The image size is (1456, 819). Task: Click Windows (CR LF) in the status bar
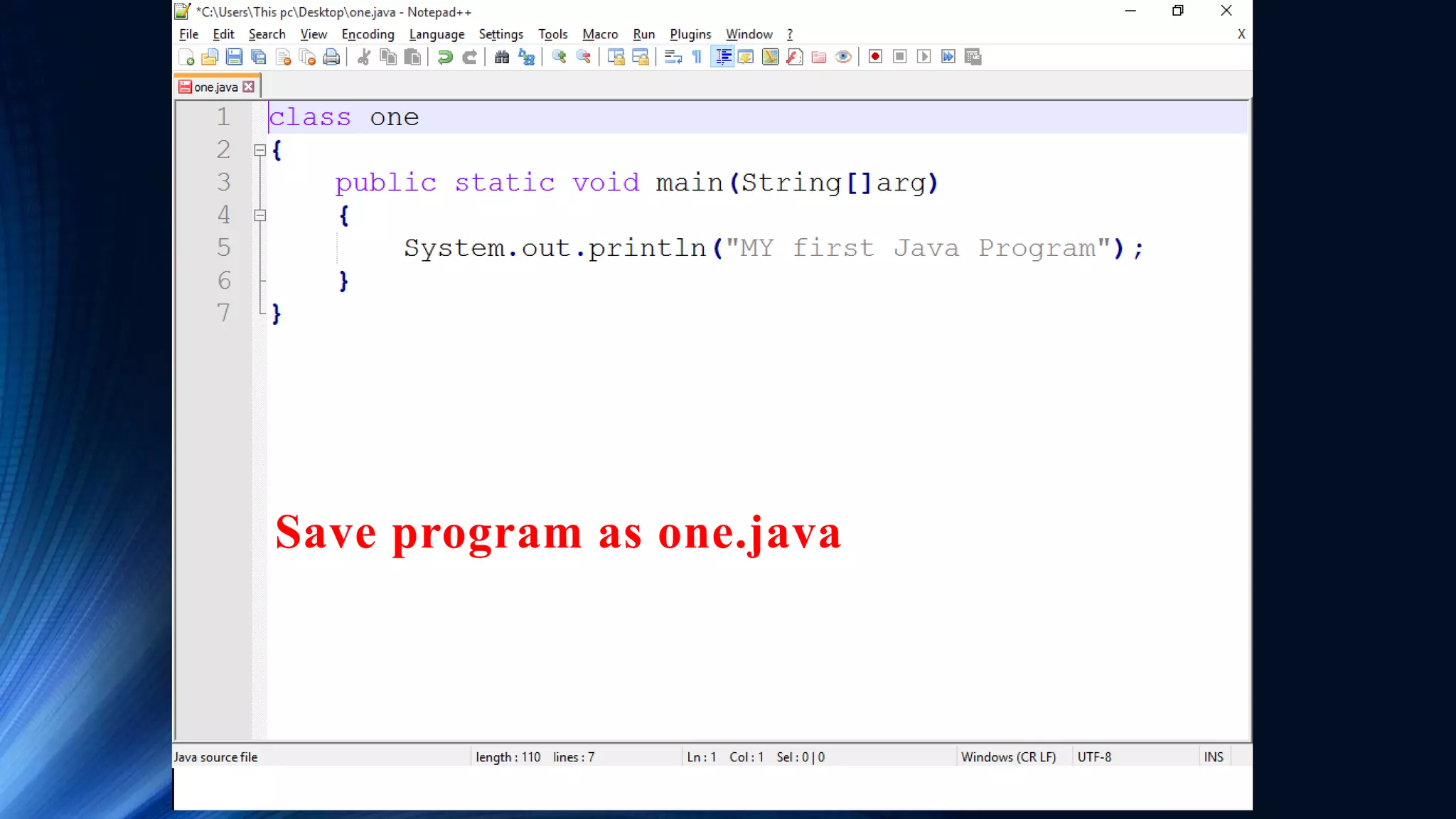(x=1008, y=757)
